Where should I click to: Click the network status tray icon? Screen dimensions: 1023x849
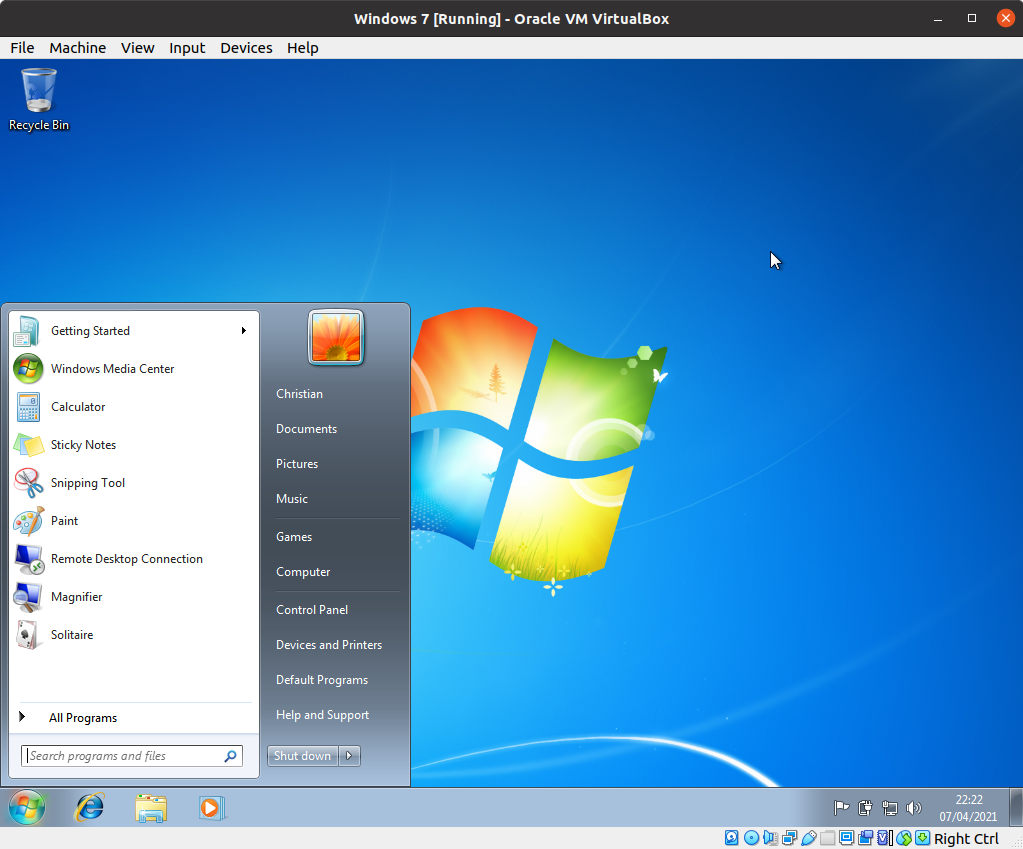click(x=889, y=808)
